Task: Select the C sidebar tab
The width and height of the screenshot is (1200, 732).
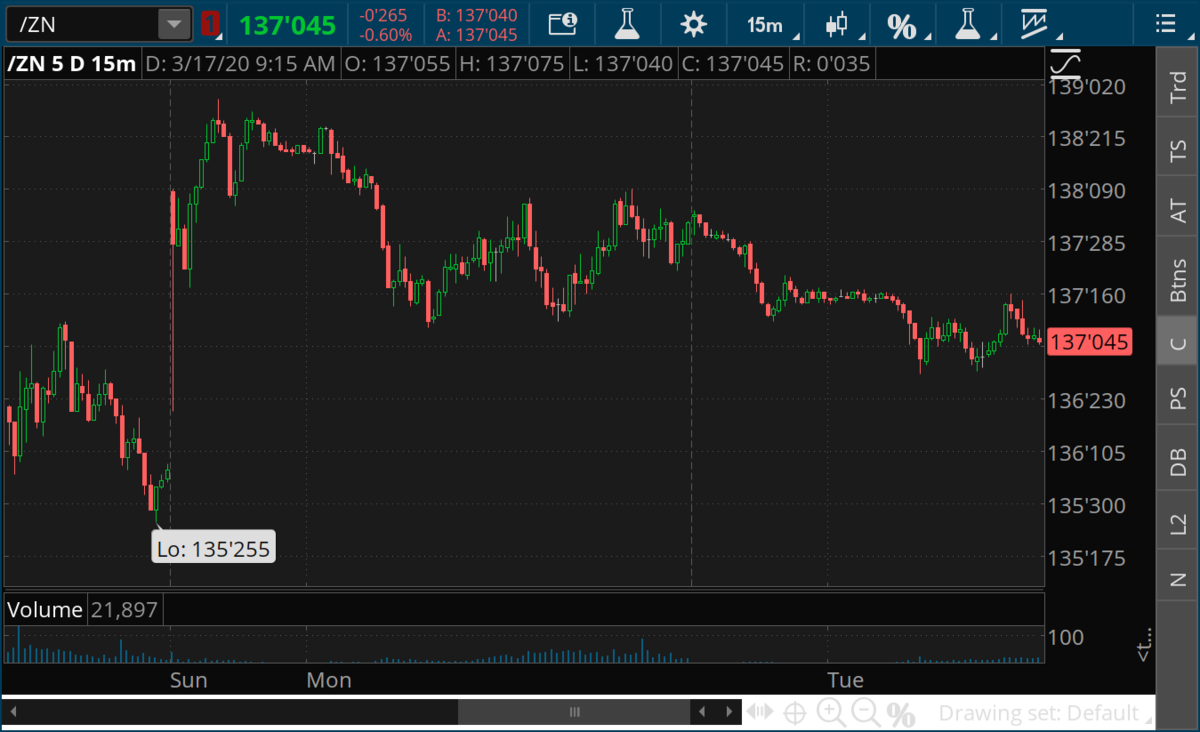Action: 1178,343
